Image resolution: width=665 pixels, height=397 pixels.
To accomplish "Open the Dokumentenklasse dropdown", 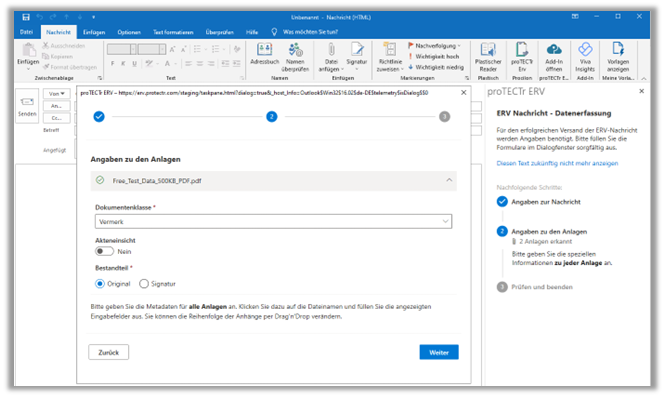I will (274, 221).
